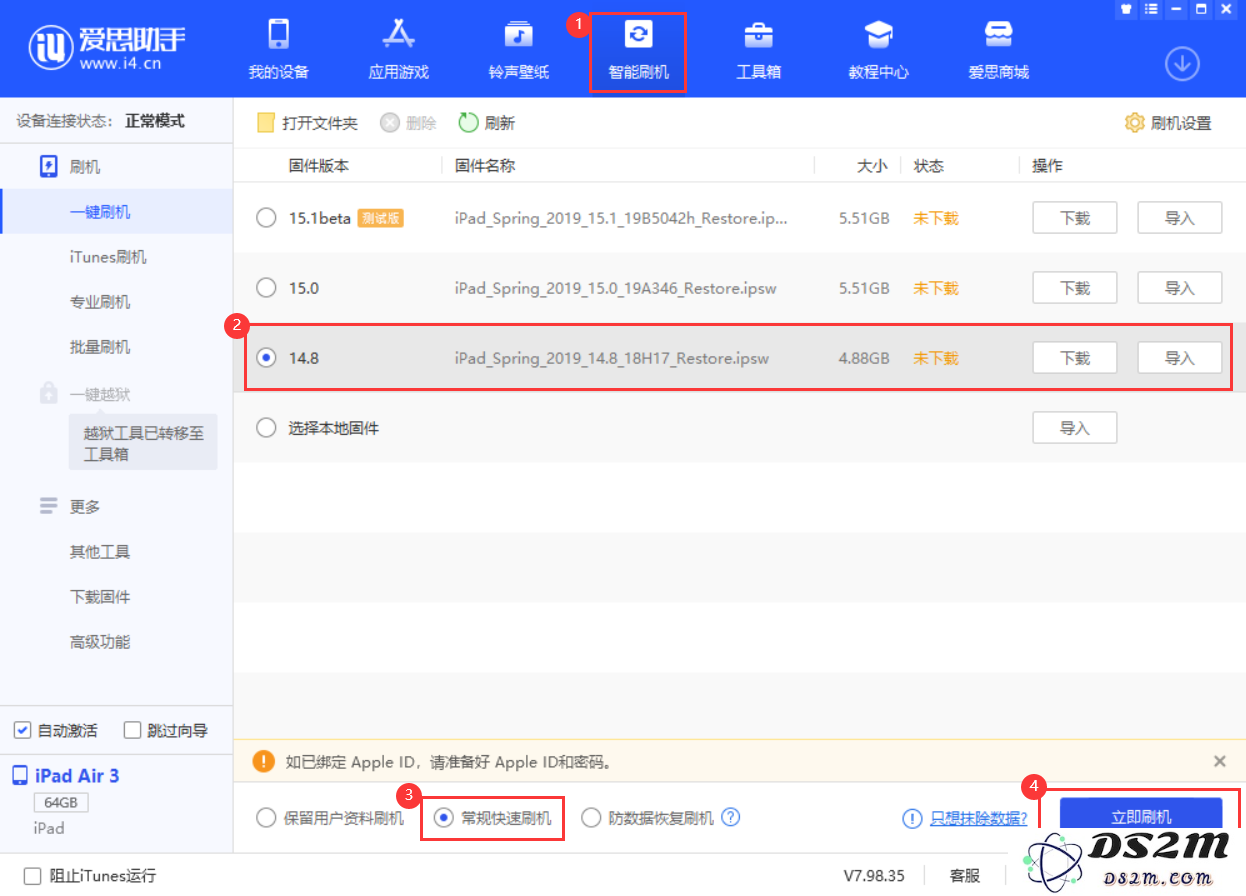Click the skin shirt icon in title bar
This screenshot has width=1246, height=896.
point(1126,8)
